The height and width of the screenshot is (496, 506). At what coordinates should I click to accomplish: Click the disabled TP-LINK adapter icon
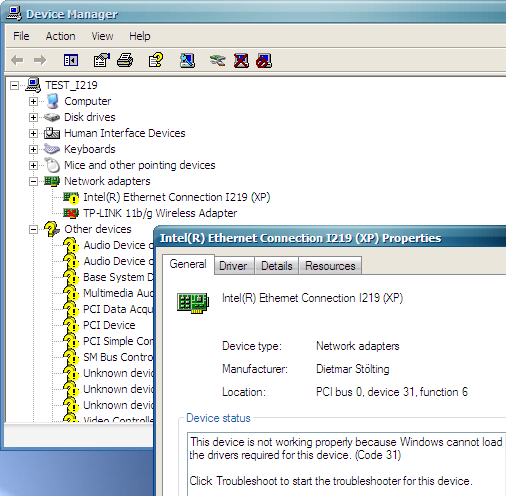tap(71, 213)
